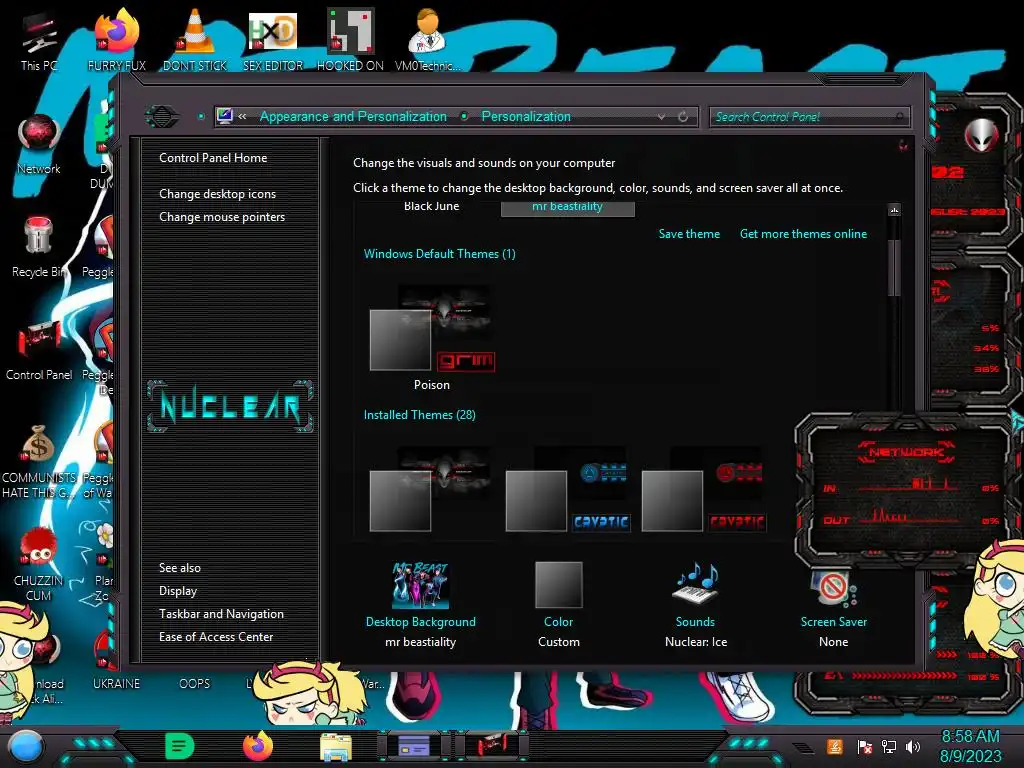
Task: Open Display in See also
Action: [x=178, y=591]
